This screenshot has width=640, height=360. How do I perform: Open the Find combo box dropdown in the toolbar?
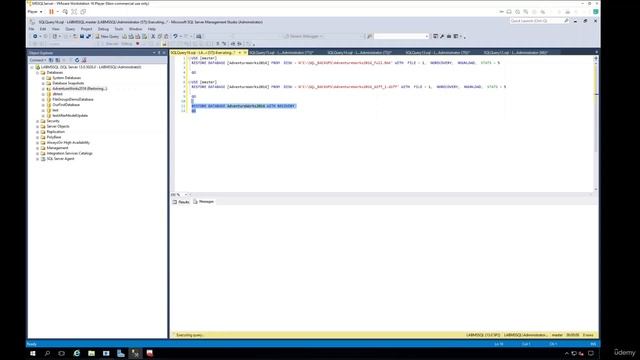coord(427,36)
